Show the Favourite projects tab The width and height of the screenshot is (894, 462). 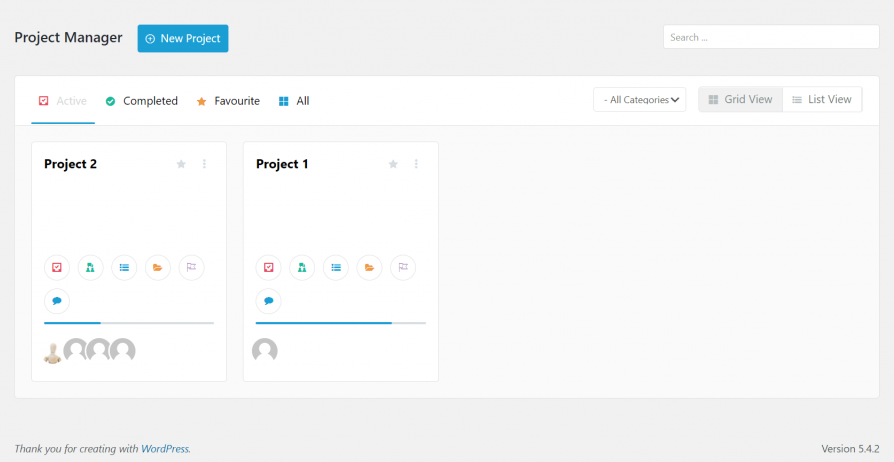click(228, 101)
